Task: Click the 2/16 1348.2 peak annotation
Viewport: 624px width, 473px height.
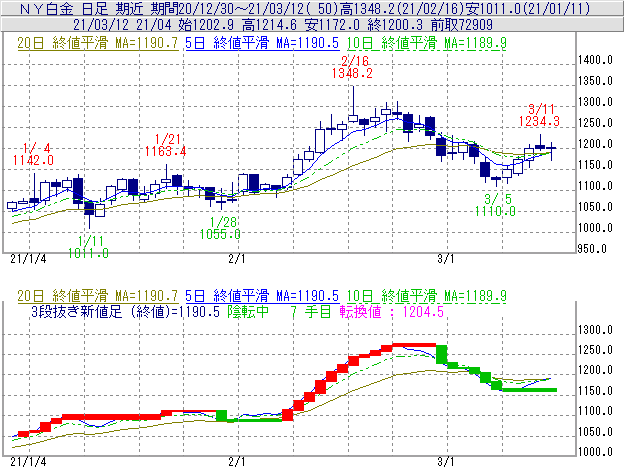Action: (x=352, y=67)
